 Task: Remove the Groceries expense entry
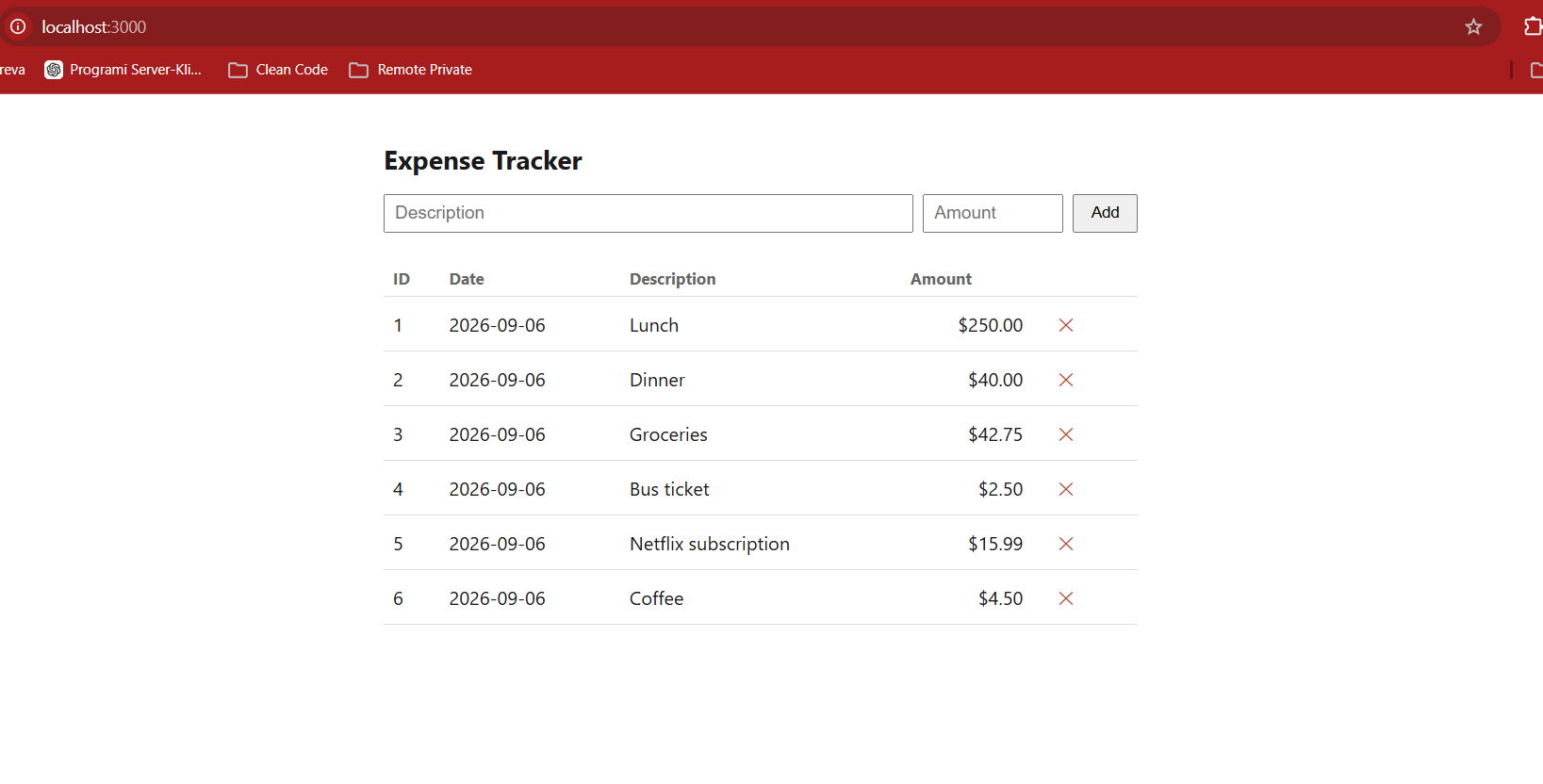click(x=1066, y=434)
